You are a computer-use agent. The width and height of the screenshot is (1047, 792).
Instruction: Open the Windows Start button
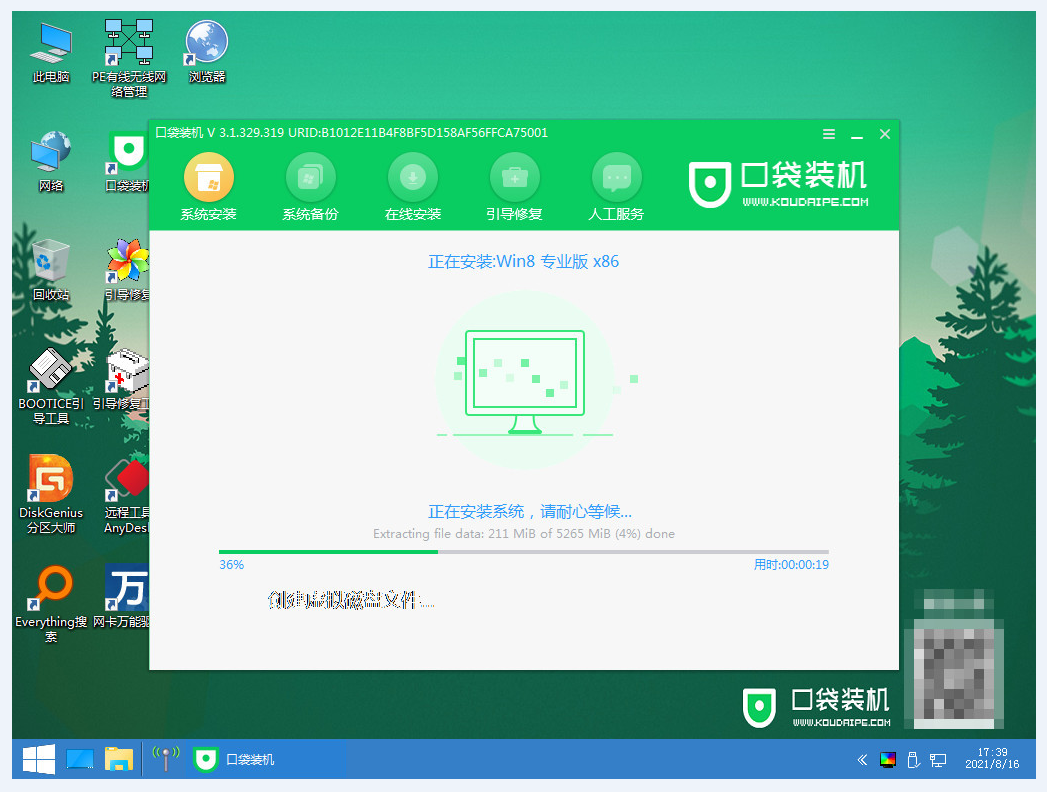point(39,760)
